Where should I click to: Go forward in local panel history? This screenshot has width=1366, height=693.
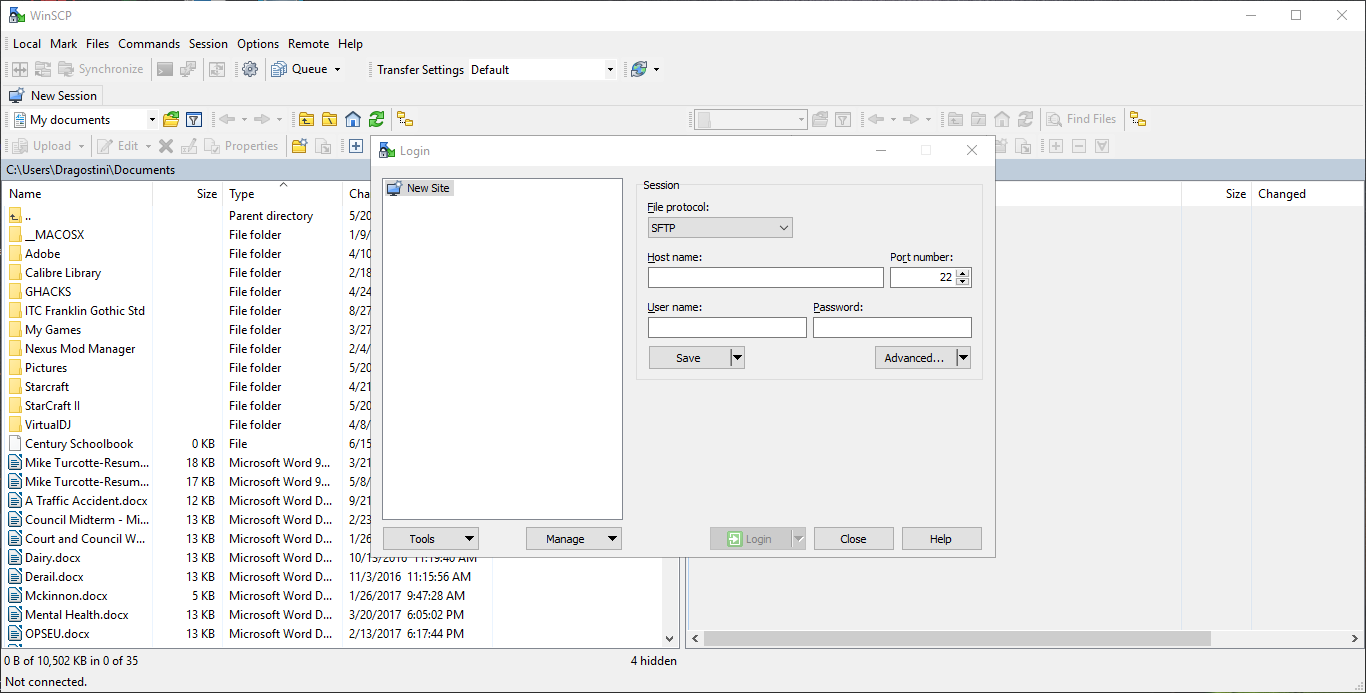point(262,119)
